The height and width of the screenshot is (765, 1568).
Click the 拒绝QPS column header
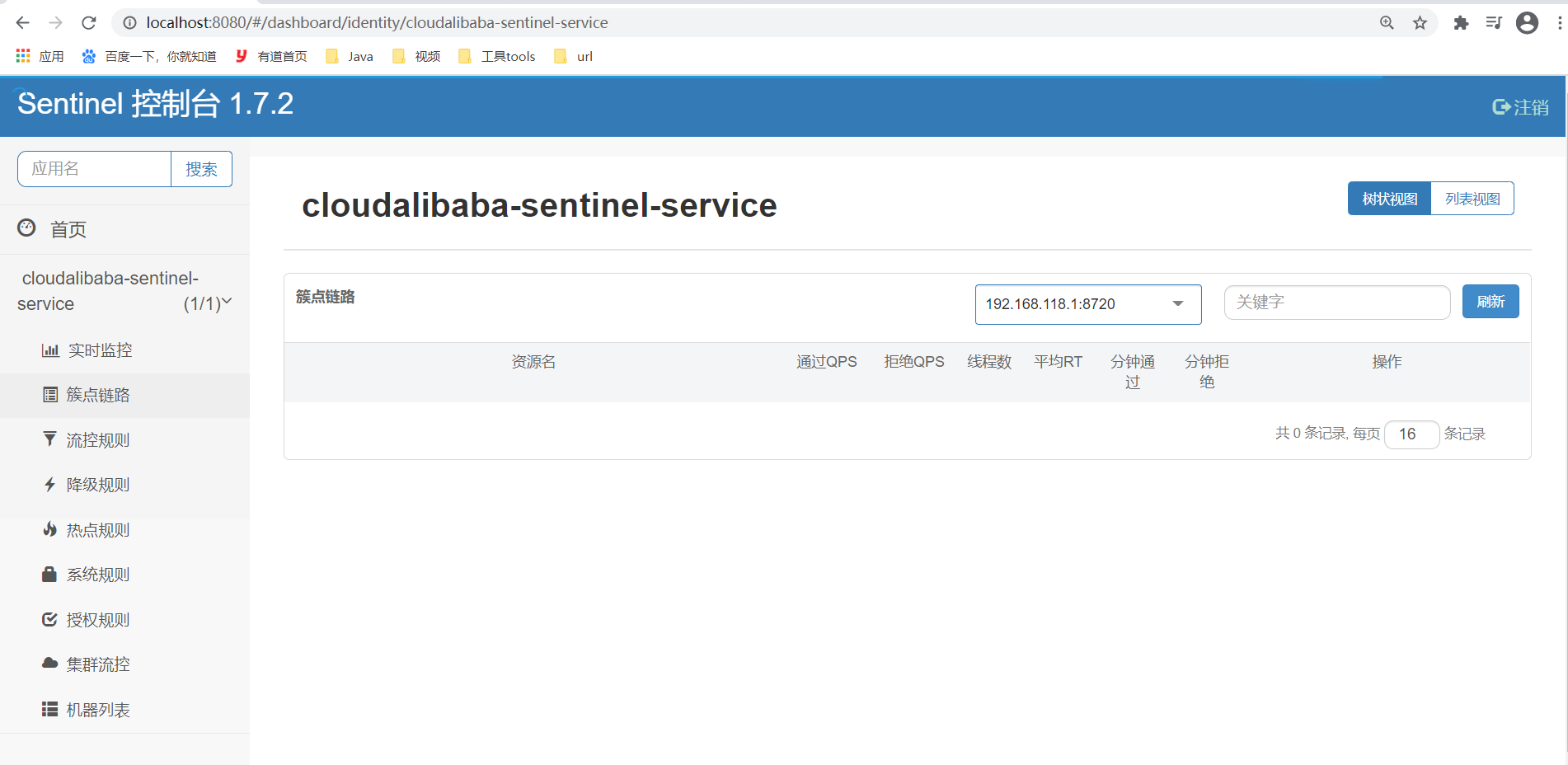click(914, 362)
